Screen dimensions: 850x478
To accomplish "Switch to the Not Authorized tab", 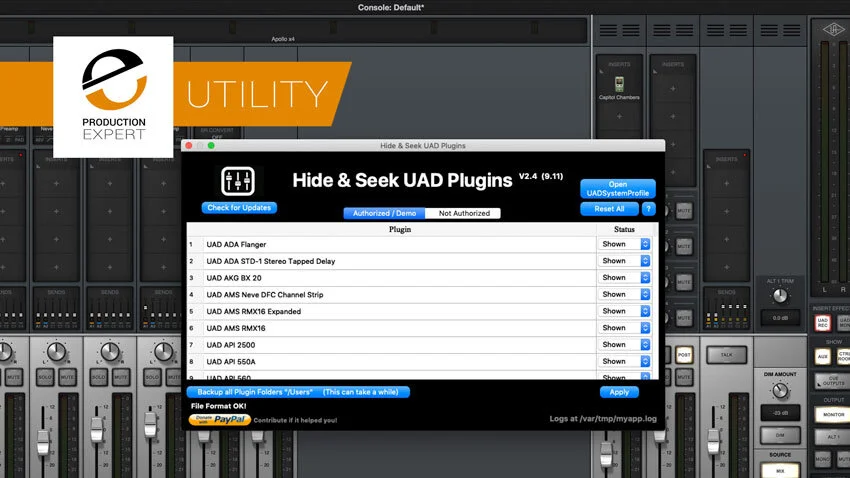I will (x=464, y=213).
